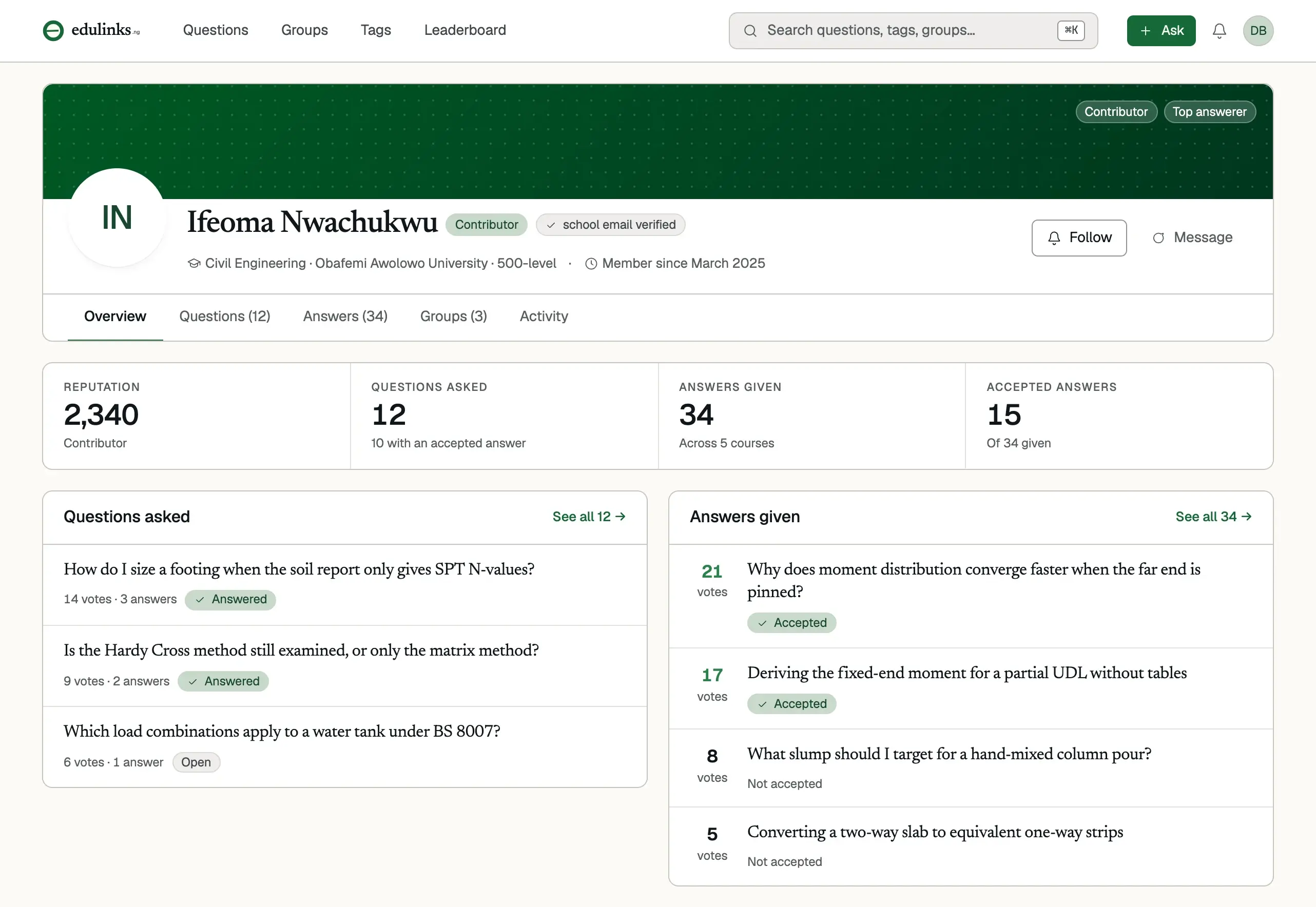Open the hand-mixed column pour slump answer
Image resolution: width=1316 pixels, height=907 pixels.
click(x=950, y=755)
